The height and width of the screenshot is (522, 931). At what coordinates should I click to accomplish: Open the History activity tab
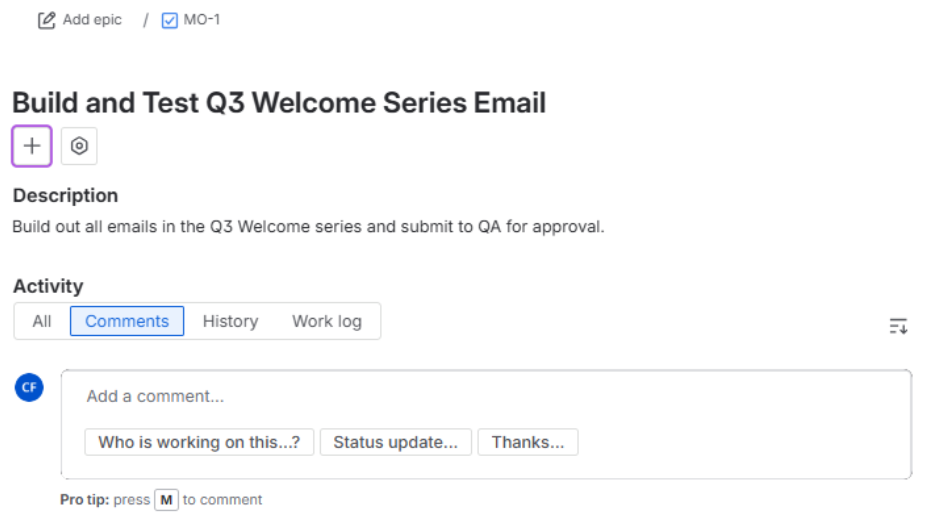coord(230,321)
